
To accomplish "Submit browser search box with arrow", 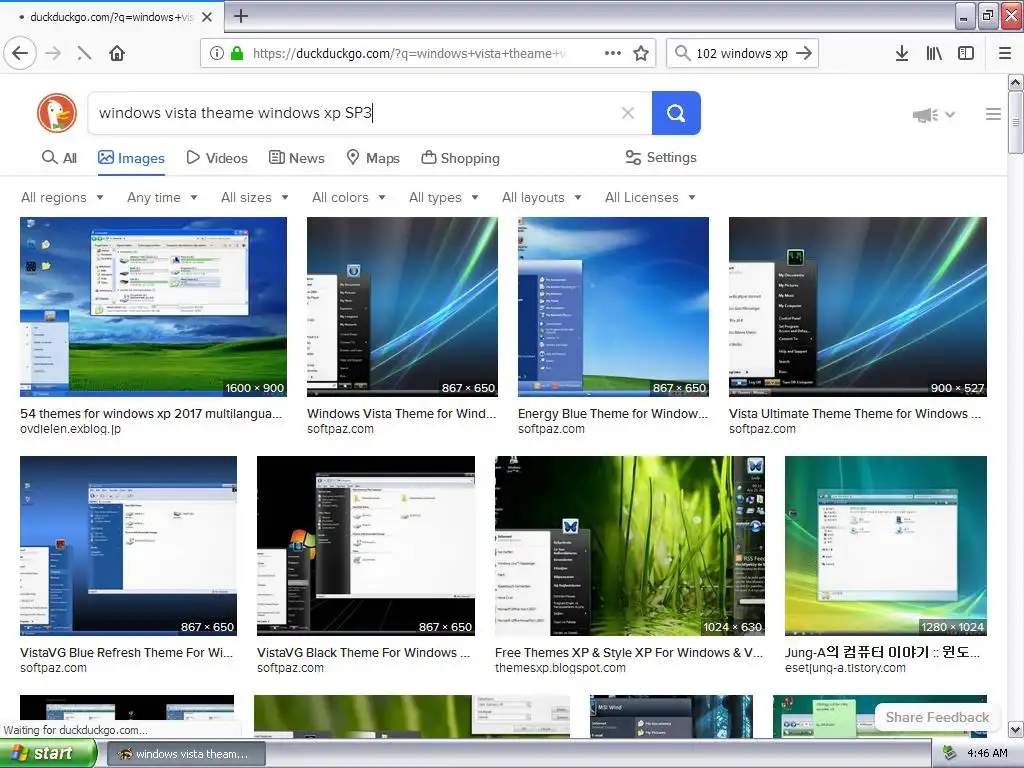I will pyautogui.click(x=804, y=54).
